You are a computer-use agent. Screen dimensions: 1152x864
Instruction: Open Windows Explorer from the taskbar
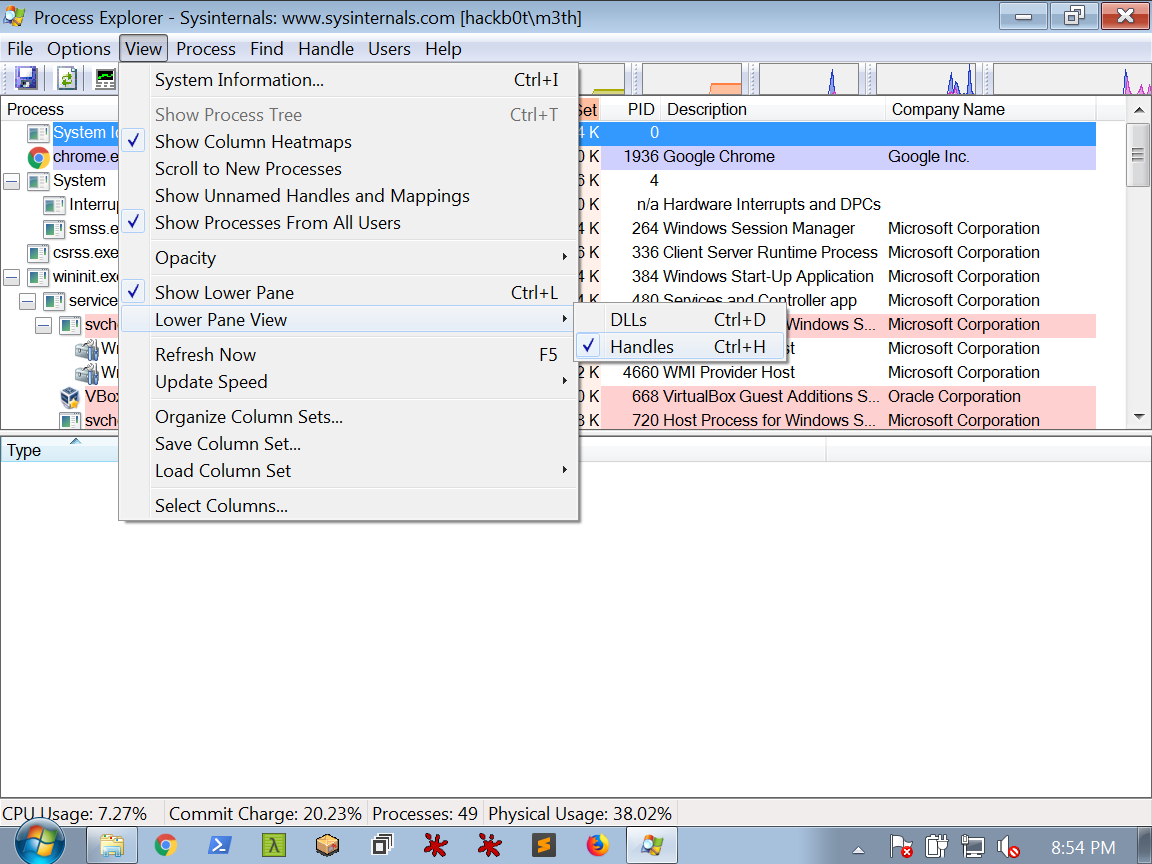[112, 846]
